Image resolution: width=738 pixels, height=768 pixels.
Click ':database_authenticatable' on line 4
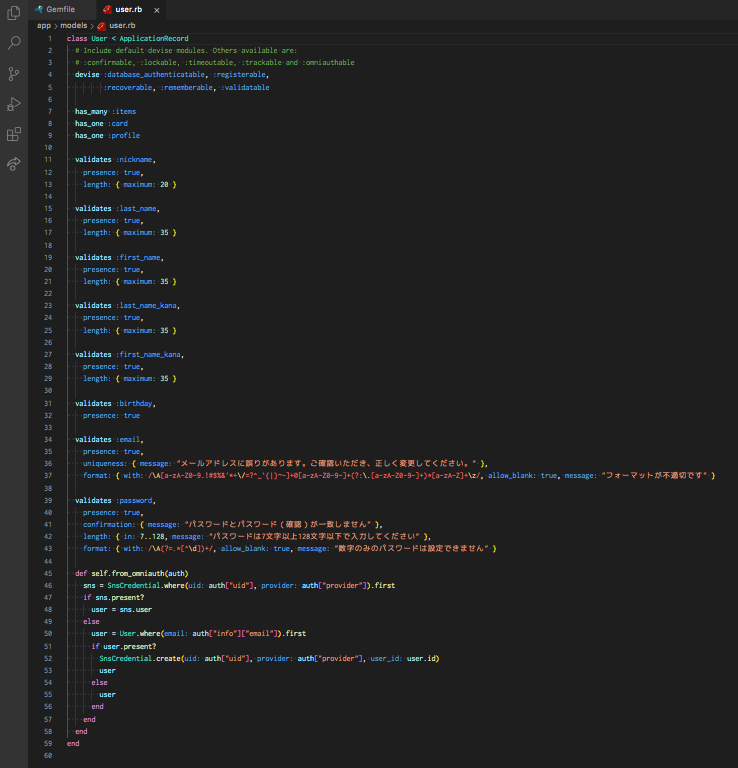[x=154, y=74]
